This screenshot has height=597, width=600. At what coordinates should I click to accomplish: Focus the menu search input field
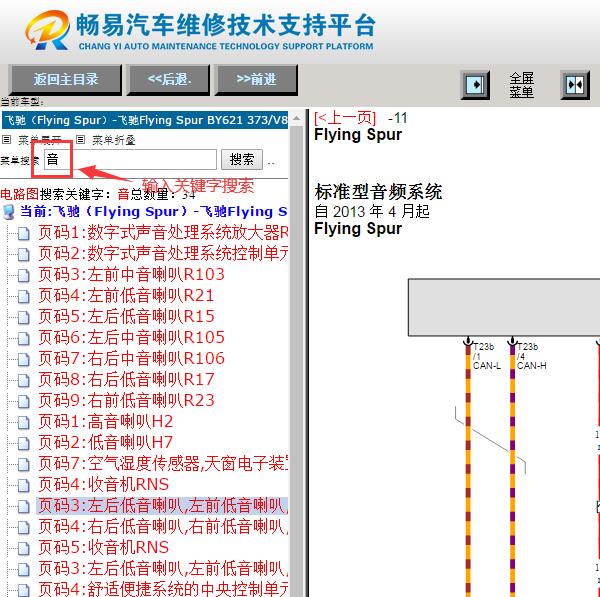[x=130, y=159]
